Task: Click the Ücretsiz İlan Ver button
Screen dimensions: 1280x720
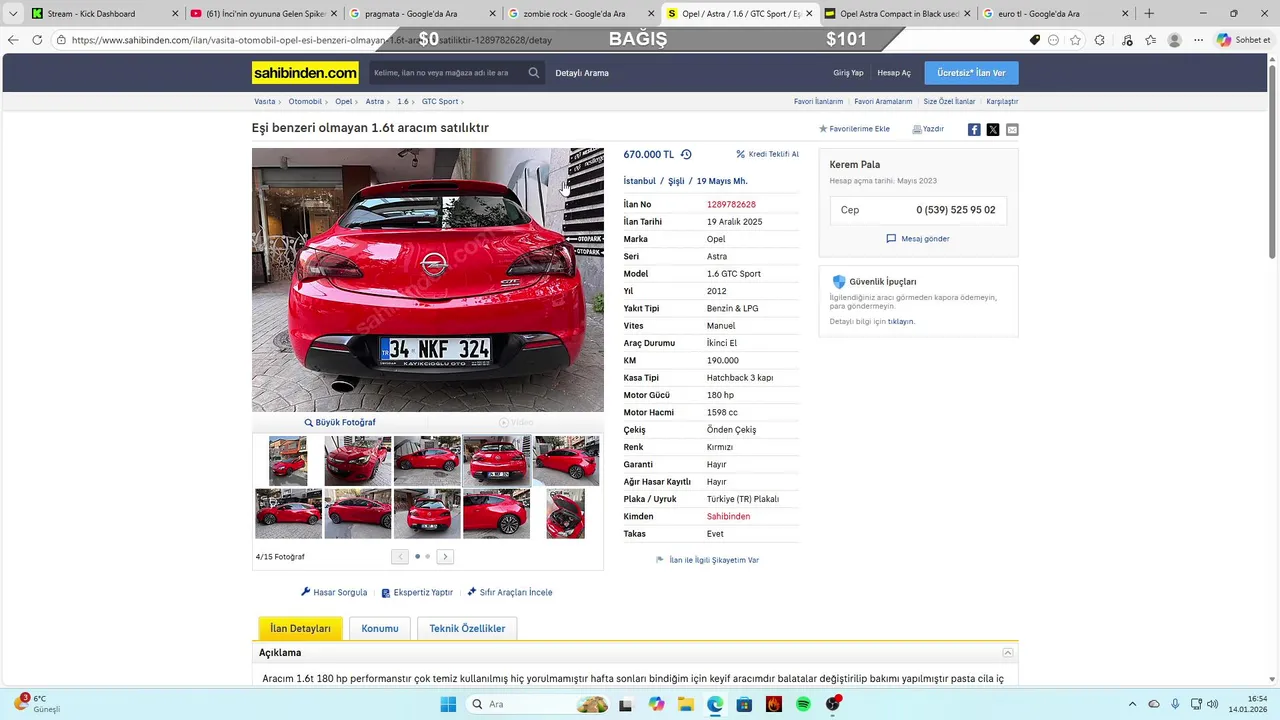Action: pos(971,73)
